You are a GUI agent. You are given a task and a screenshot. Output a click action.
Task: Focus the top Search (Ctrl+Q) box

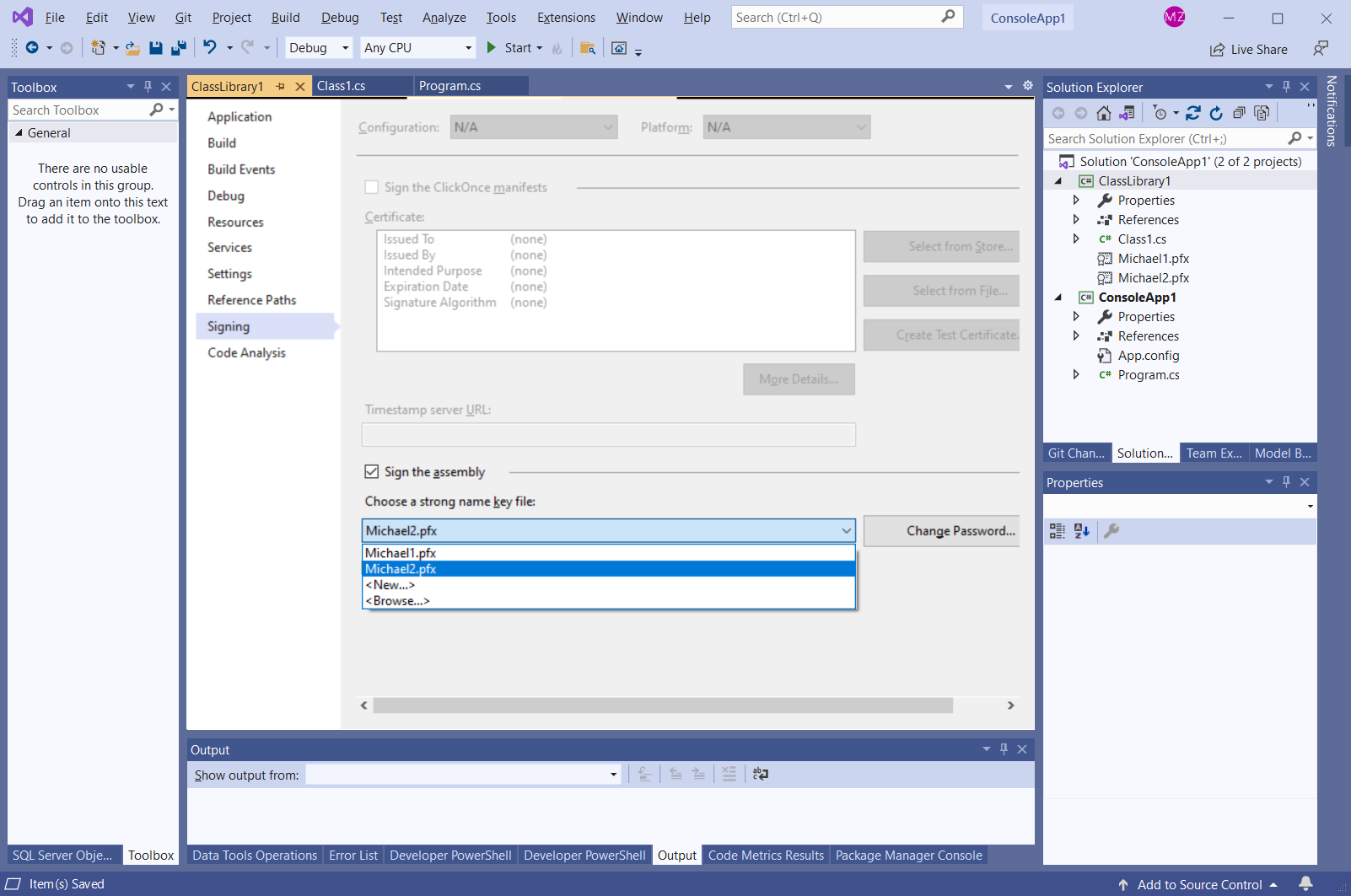835,17
